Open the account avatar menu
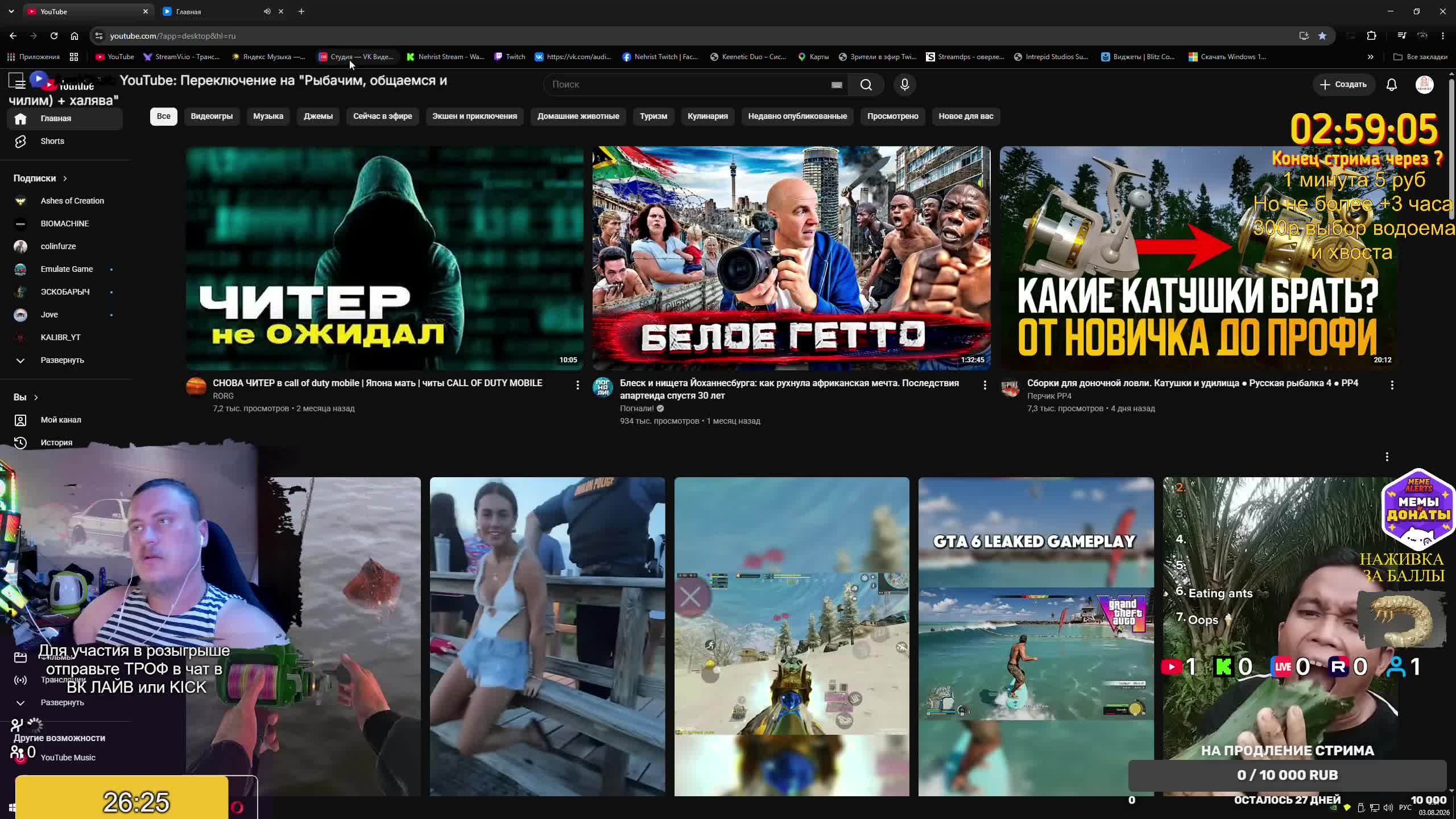The image size is (1456, 819). [1424, 85]
